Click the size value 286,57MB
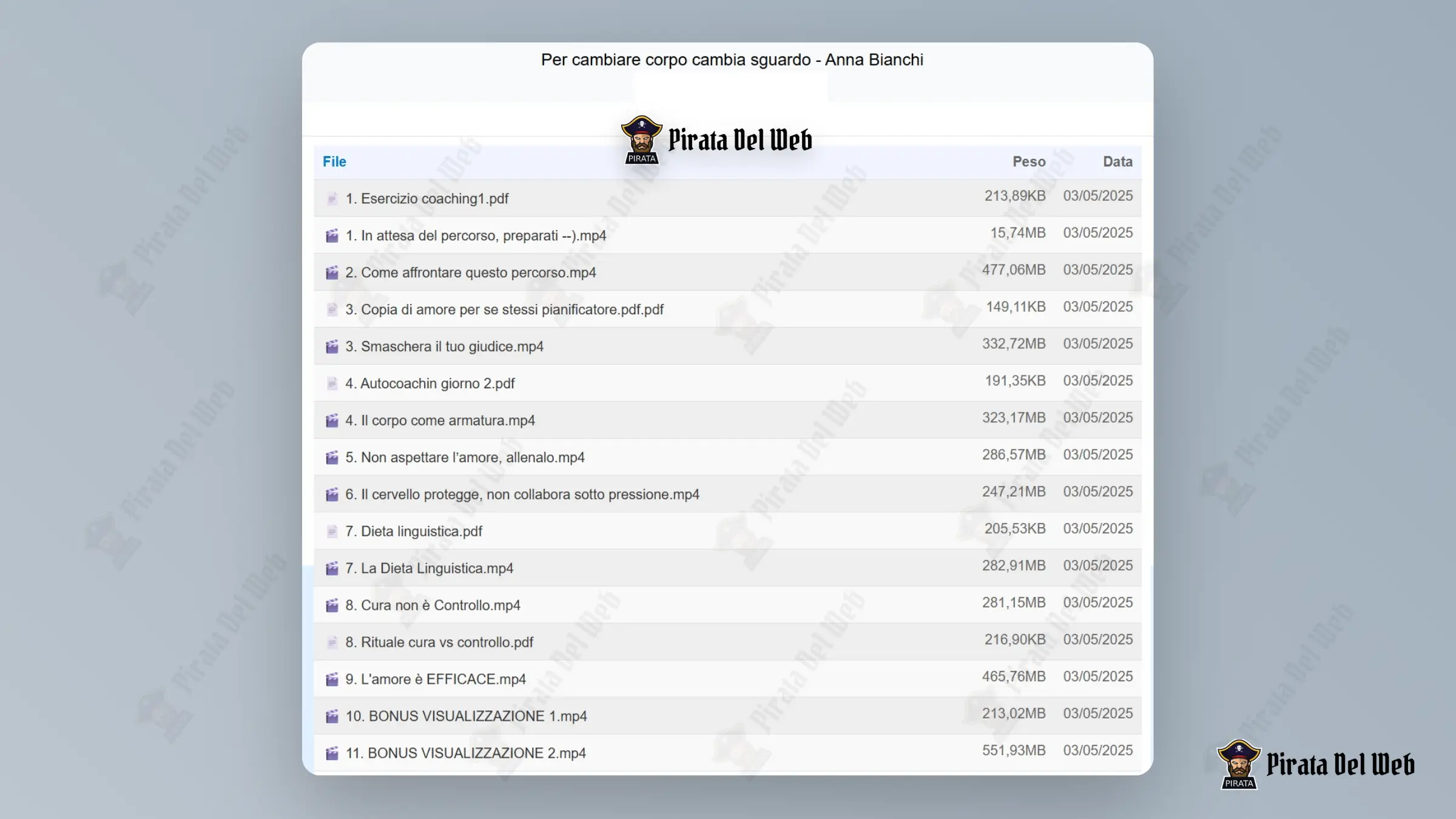The image size is (1456, 819). [x=1014, y=455]
